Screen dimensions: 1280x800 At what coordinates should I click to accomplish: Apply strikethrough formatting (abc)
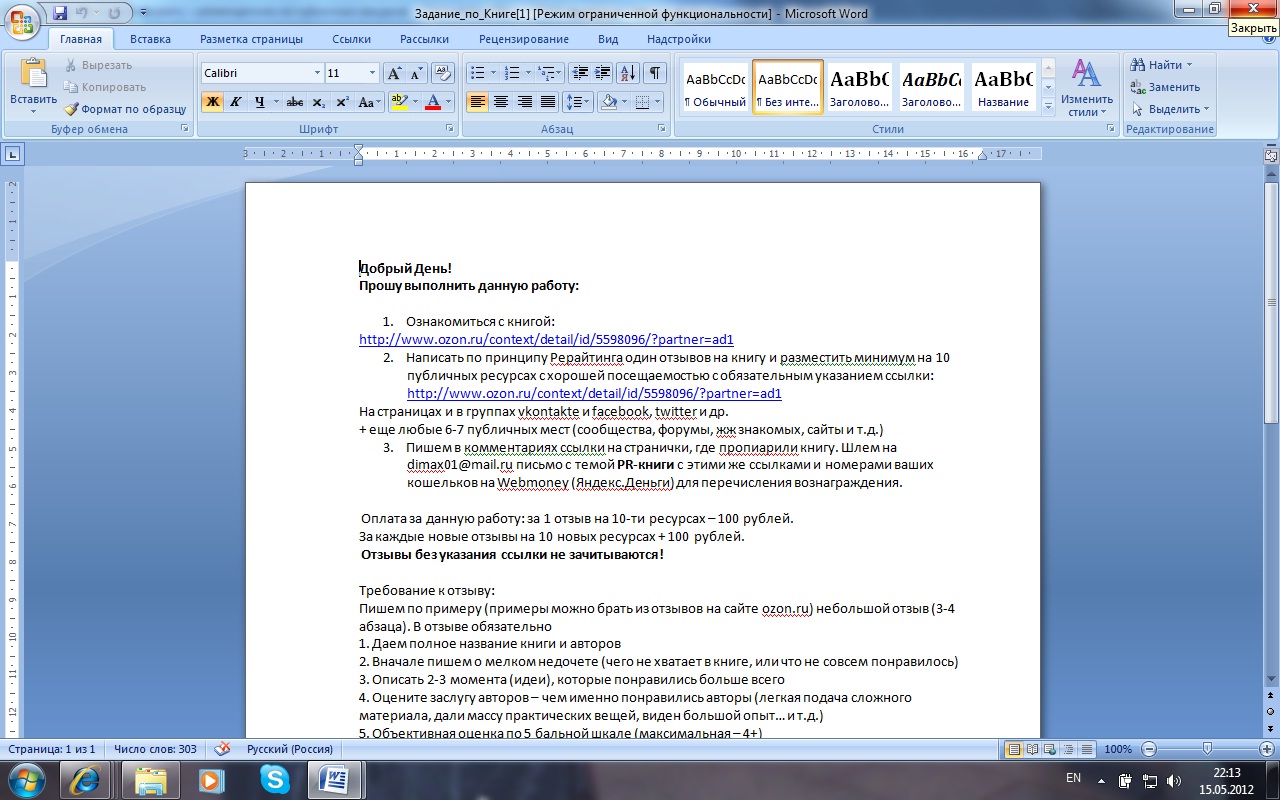(295, 102)
